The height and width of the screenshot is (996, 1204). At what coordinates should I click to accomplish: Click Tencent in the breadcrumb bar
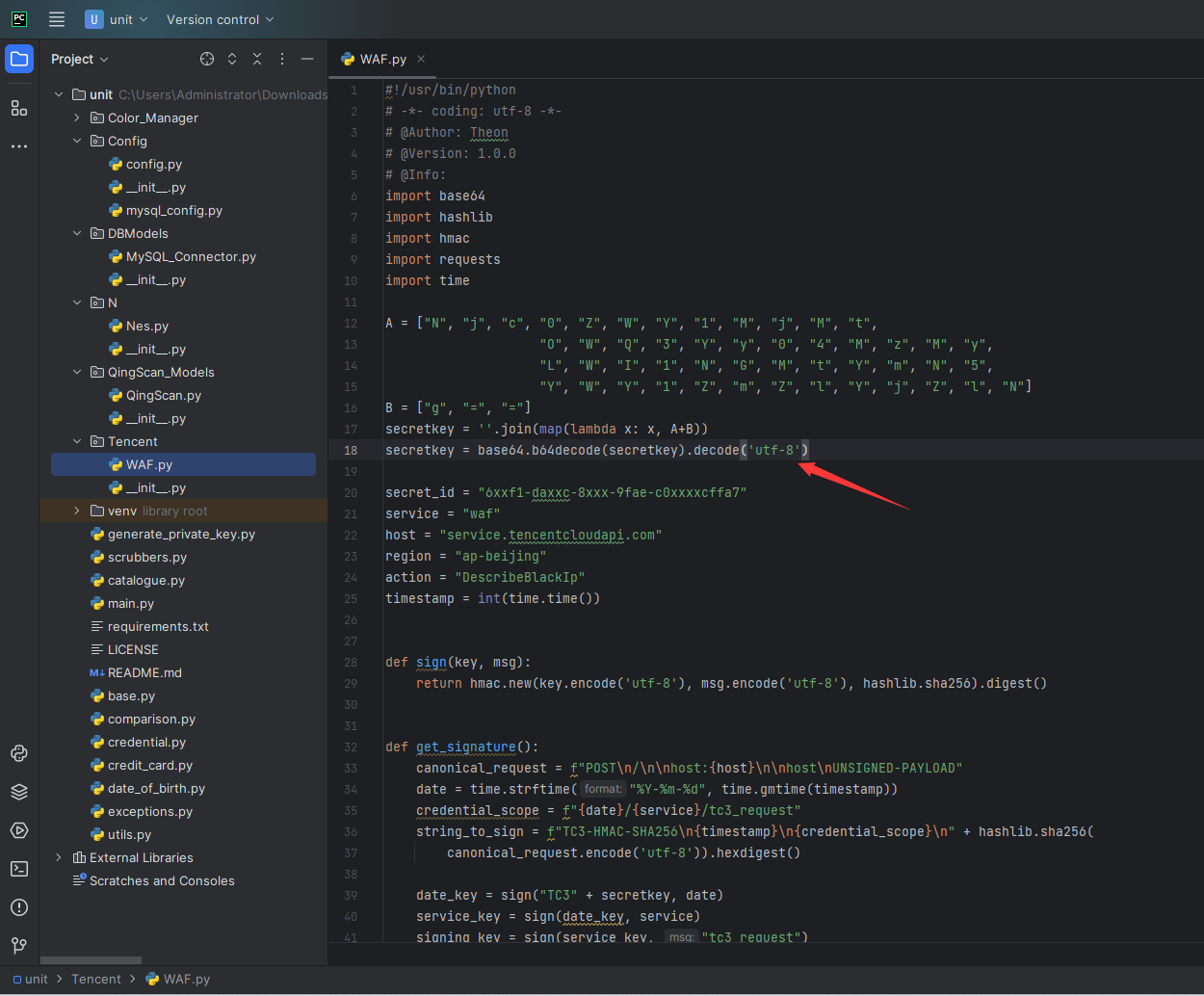(x=96, y=979)
